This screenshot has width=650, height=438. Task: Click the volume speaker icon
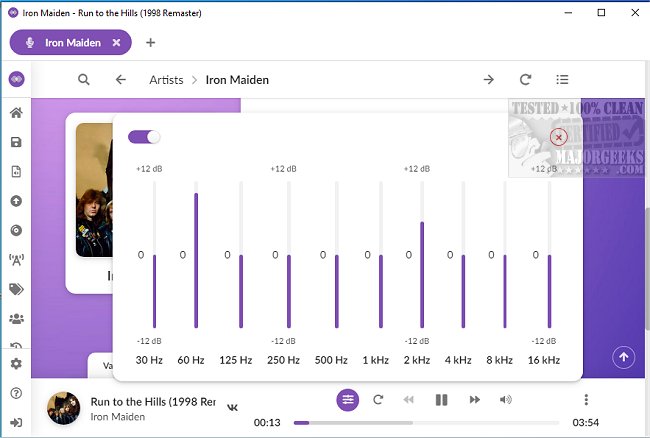(x=506, y=400)
